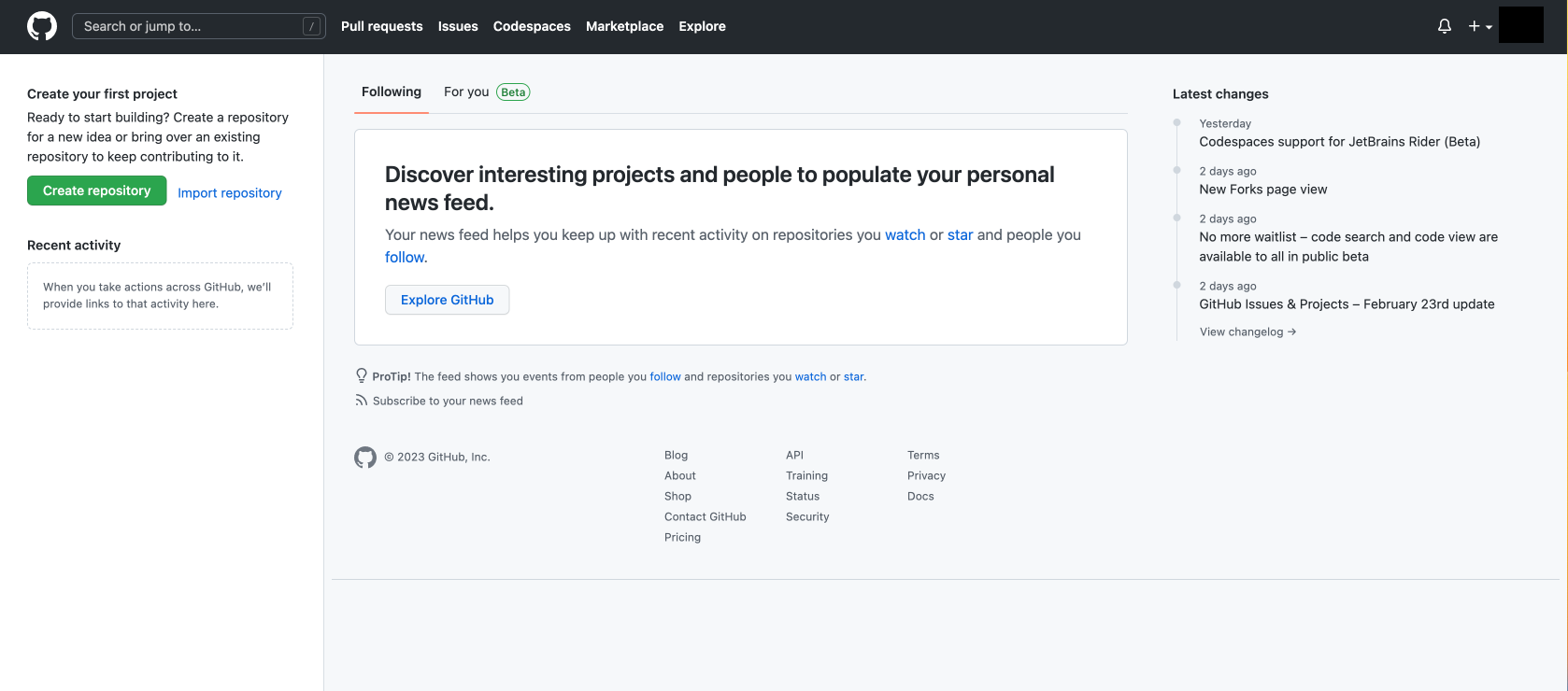The image size is (1568, 691).
Task: Open the Privacy footer link
Action: [927, 475]
